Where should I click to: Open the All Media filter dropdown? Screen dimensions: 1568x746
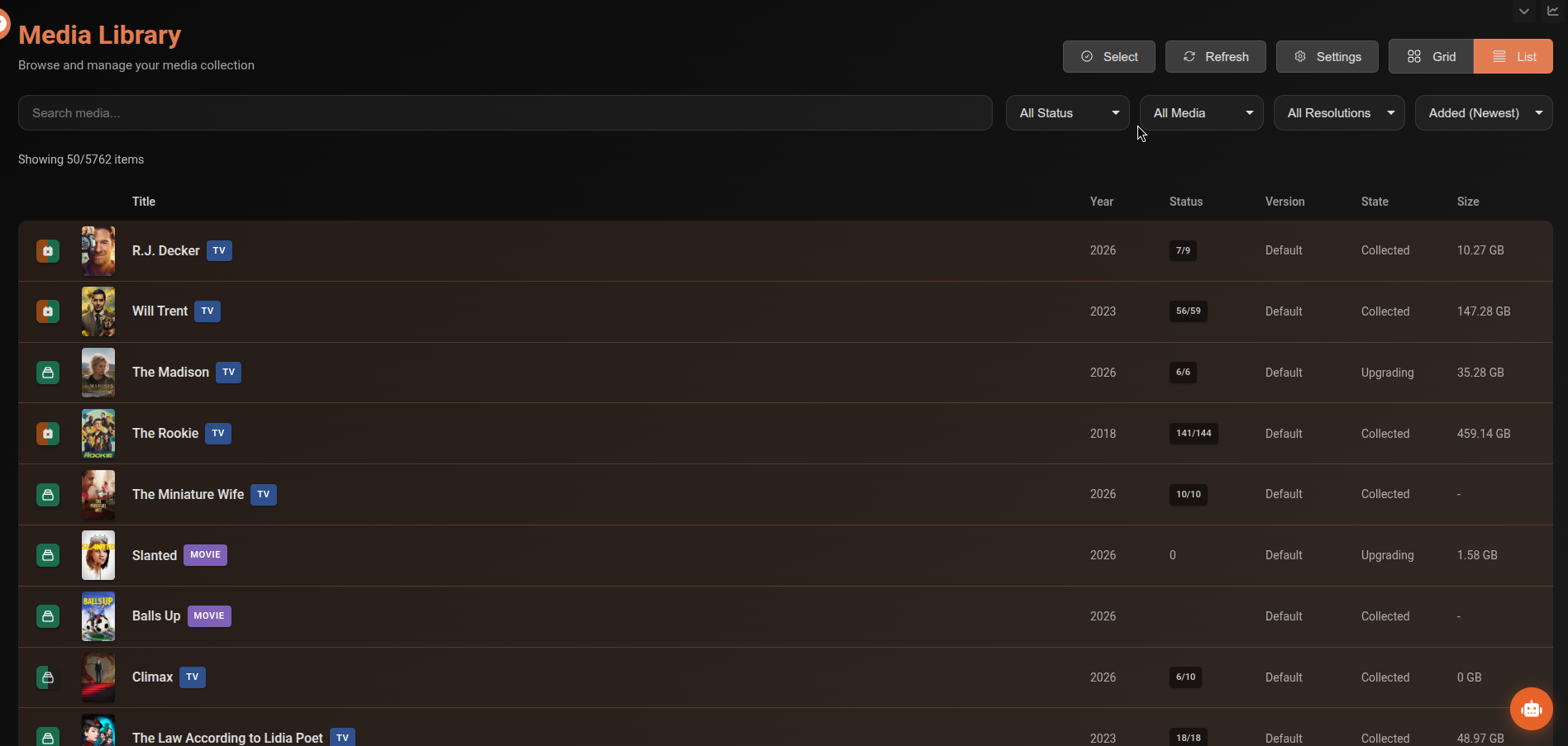tap(1201, 113)
